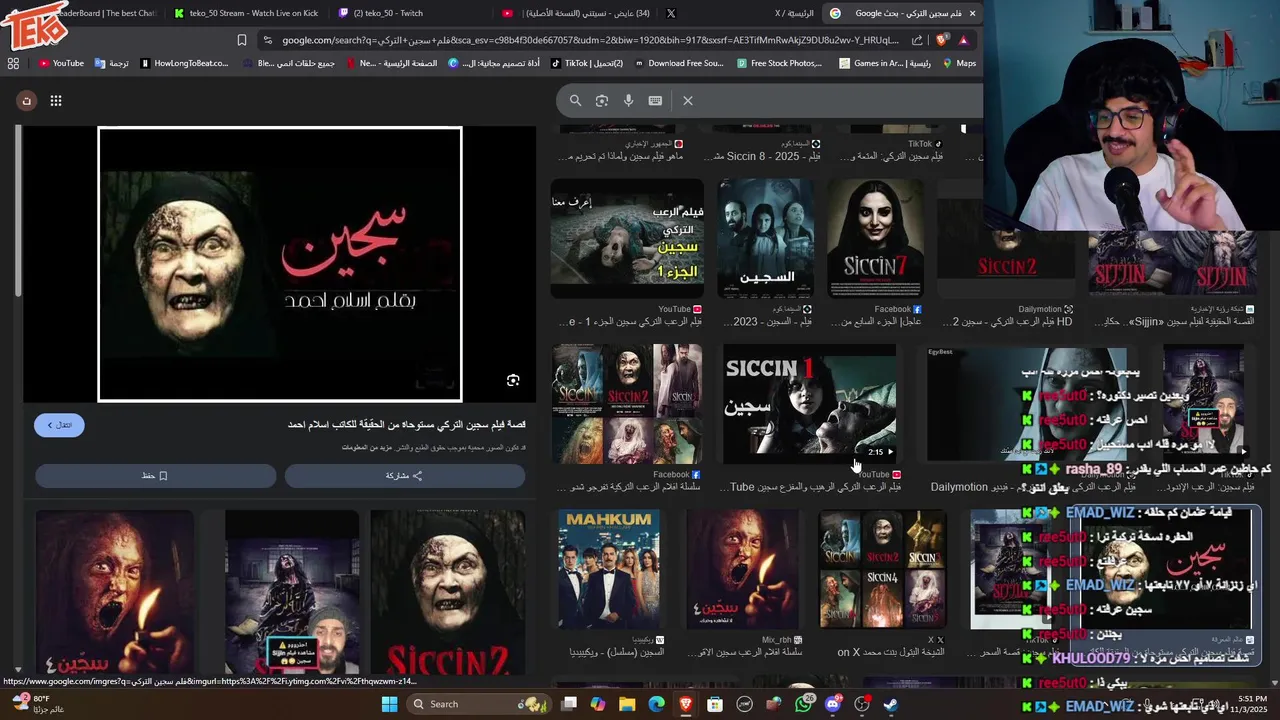The height and width of the screenshot is (720, 1280).
Task: Open YouTube bookmark
Action: [61, 63]
